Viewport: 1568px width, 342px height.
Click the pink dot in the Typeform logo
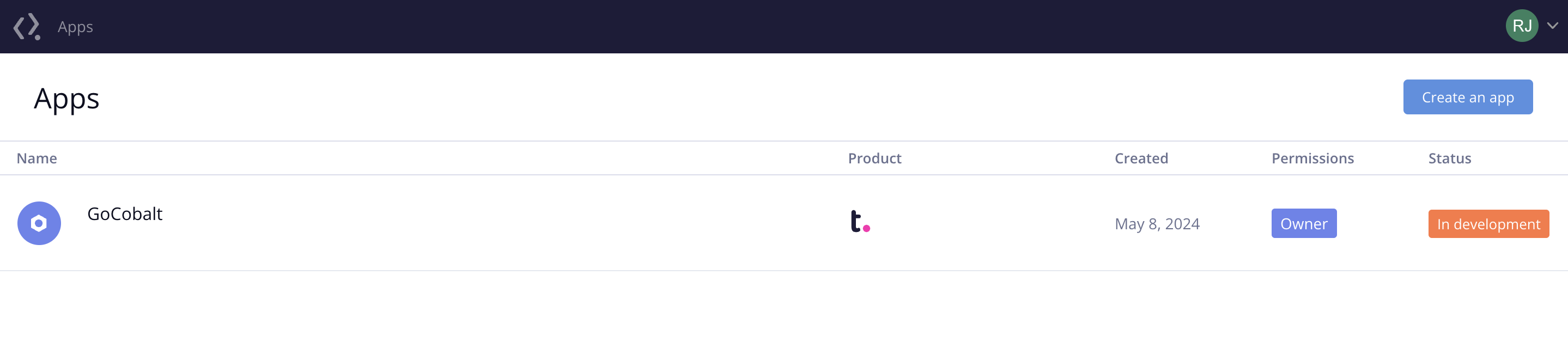click(x=867, y=230)
